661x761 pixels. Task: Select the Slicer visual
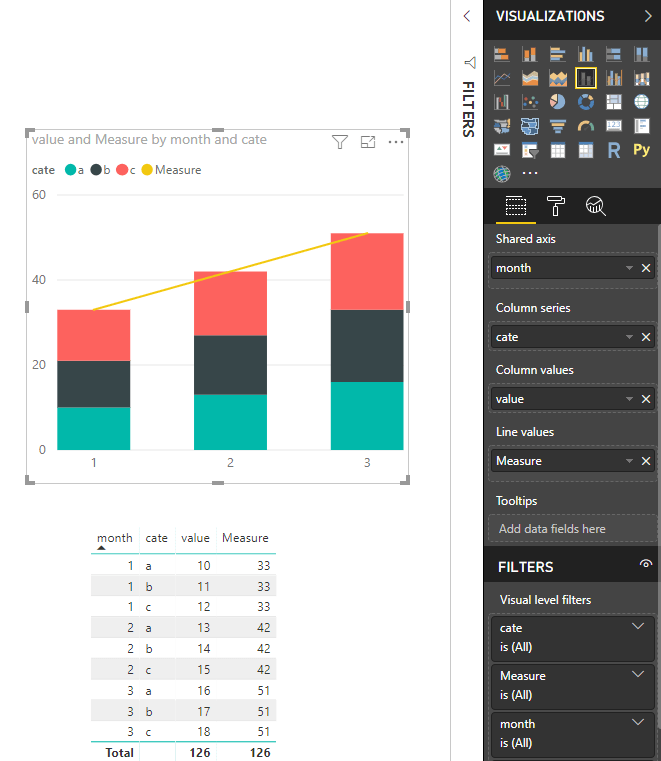[x=529, y=150]
